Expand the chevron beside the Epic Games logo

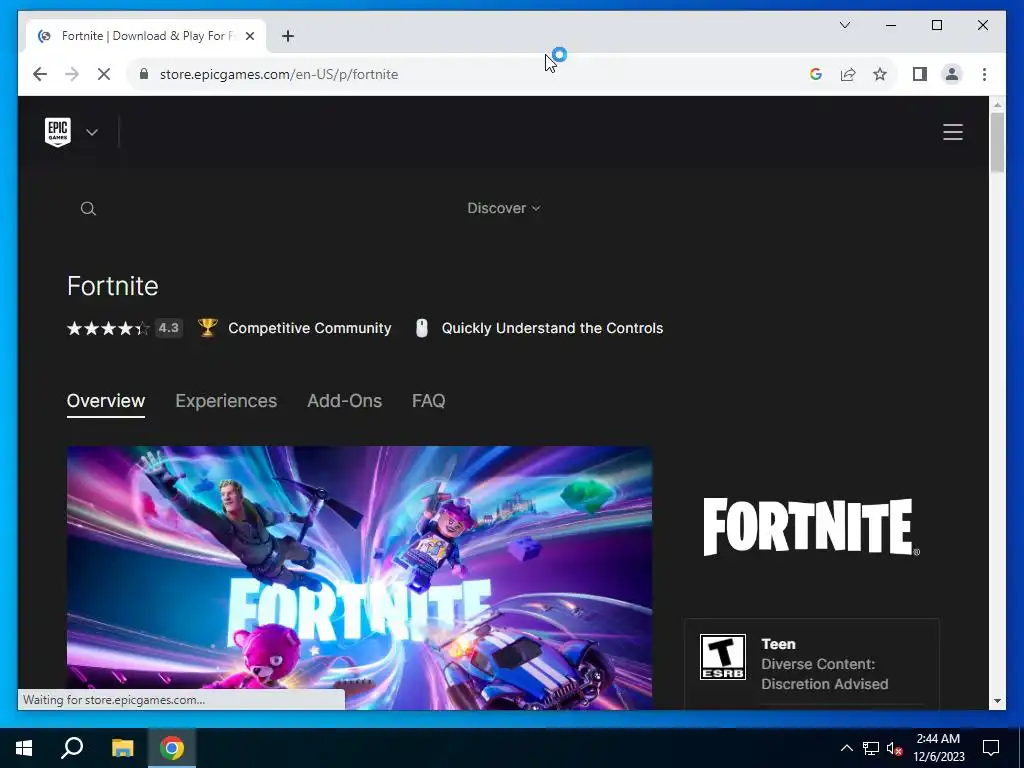92,133
